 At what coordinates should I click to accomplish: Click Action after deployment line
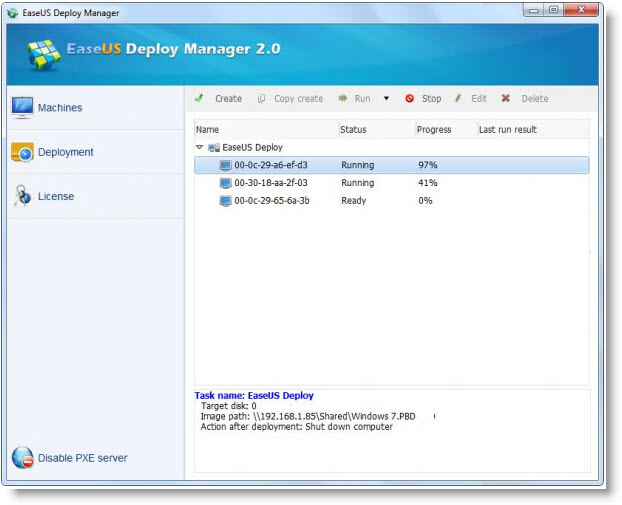(297, 427)
